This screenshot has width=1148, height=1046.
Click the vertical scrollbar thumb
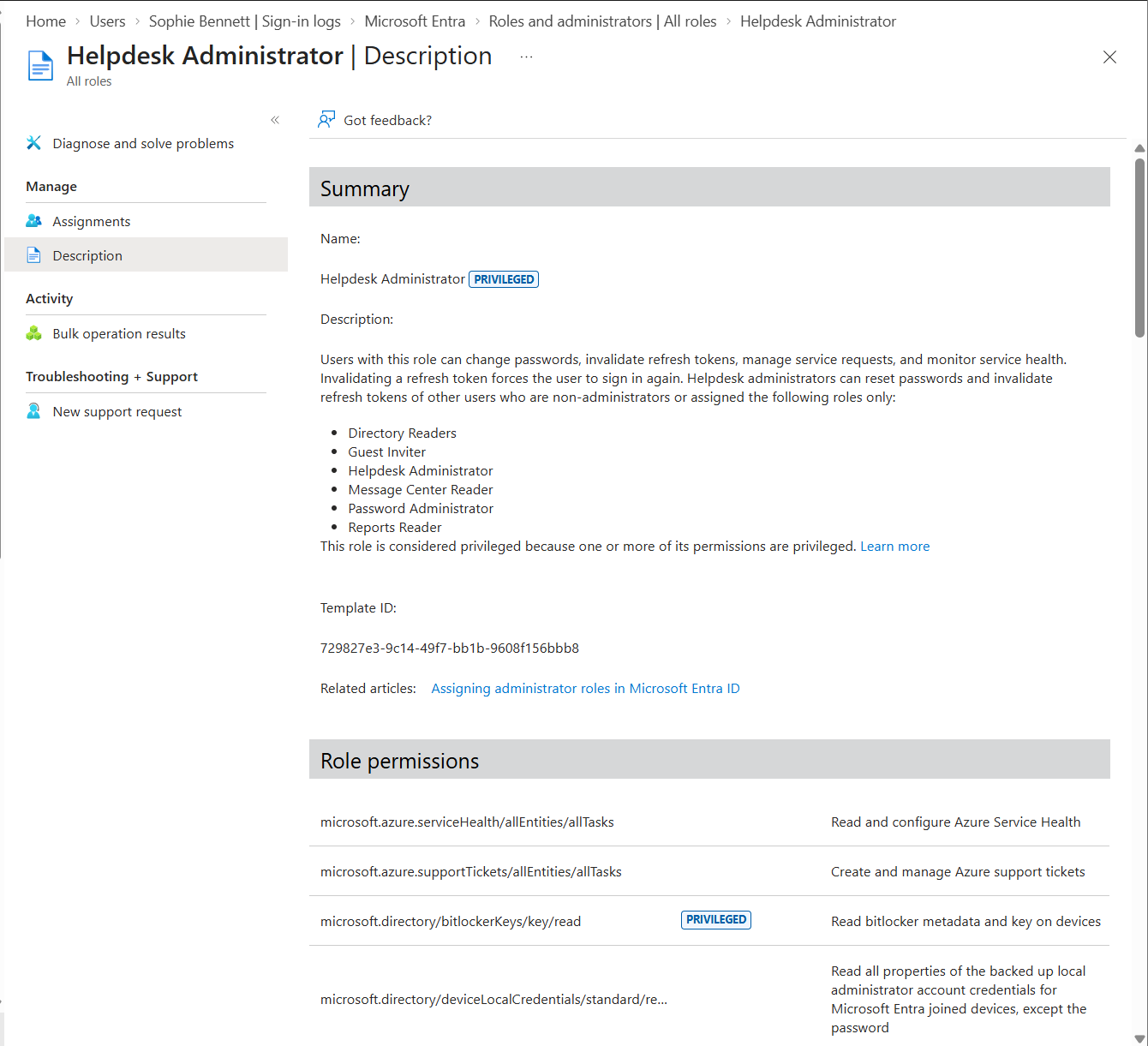click(x=1139, y=248)
